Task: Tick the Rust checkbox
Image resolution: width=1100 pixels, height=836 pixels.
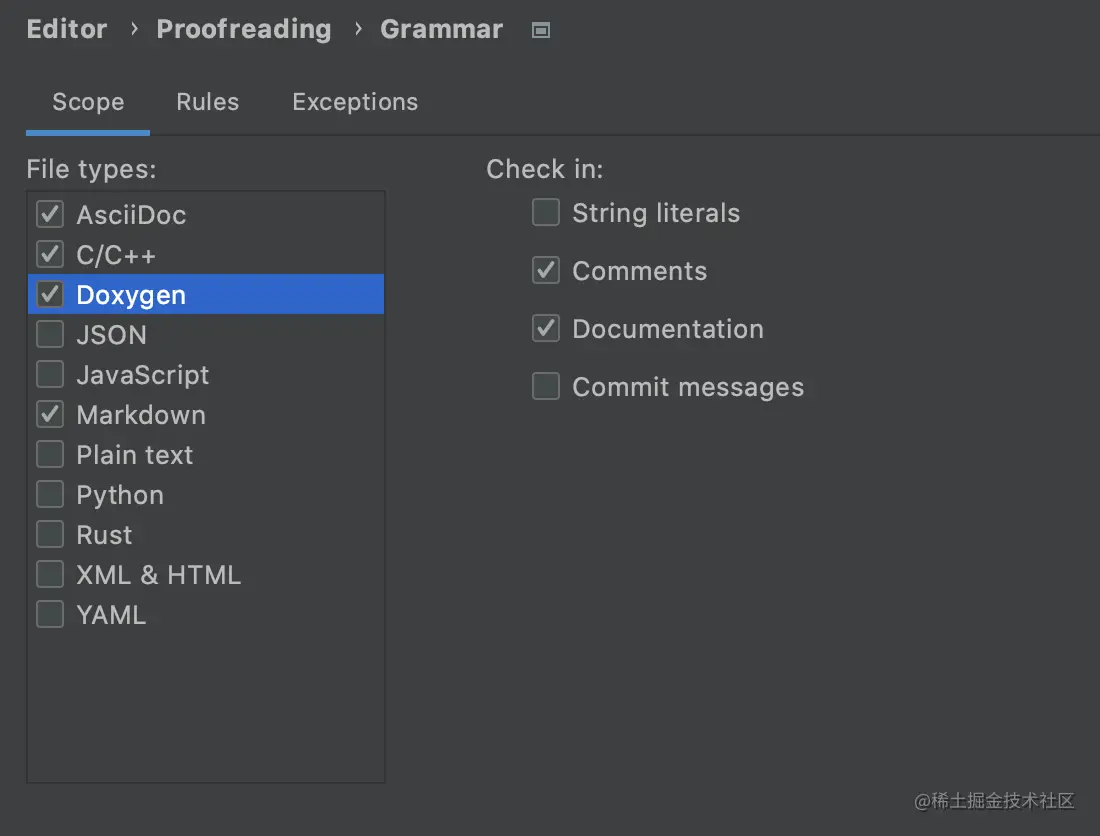Action: click(50, 534)
